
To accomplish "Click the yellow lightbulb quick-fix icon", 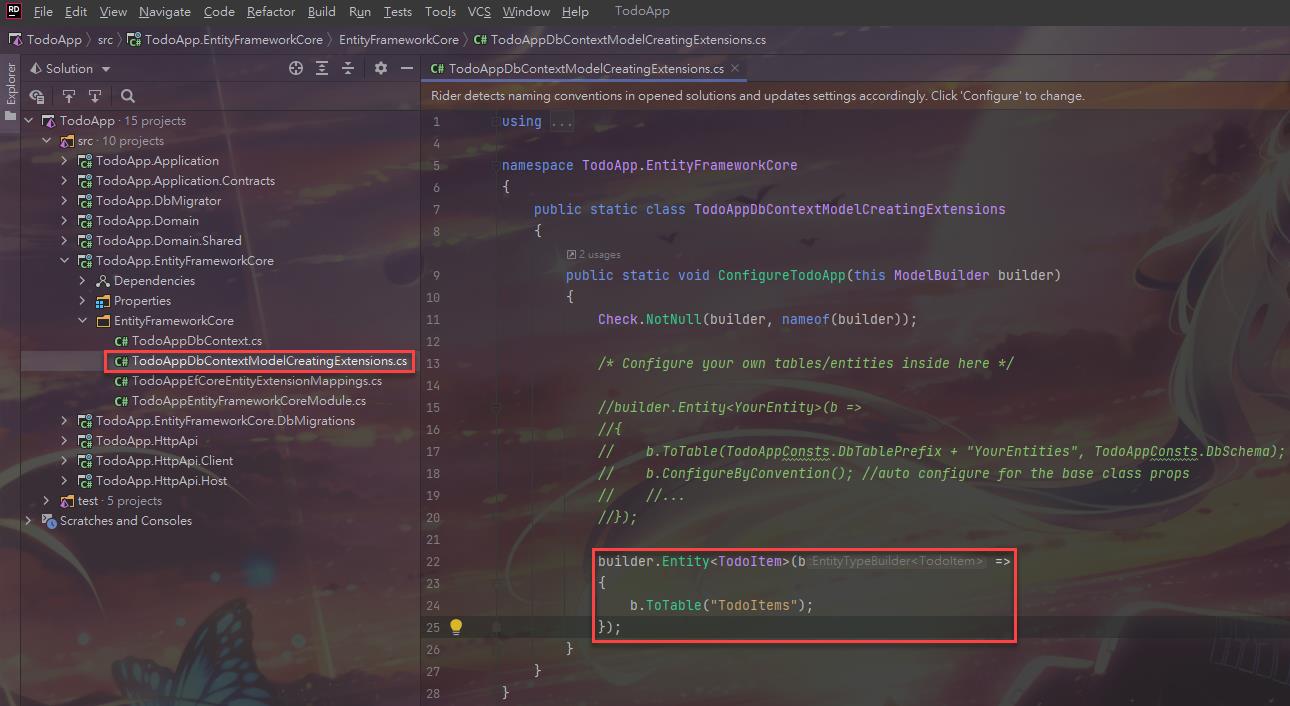I will click(456, 627).
